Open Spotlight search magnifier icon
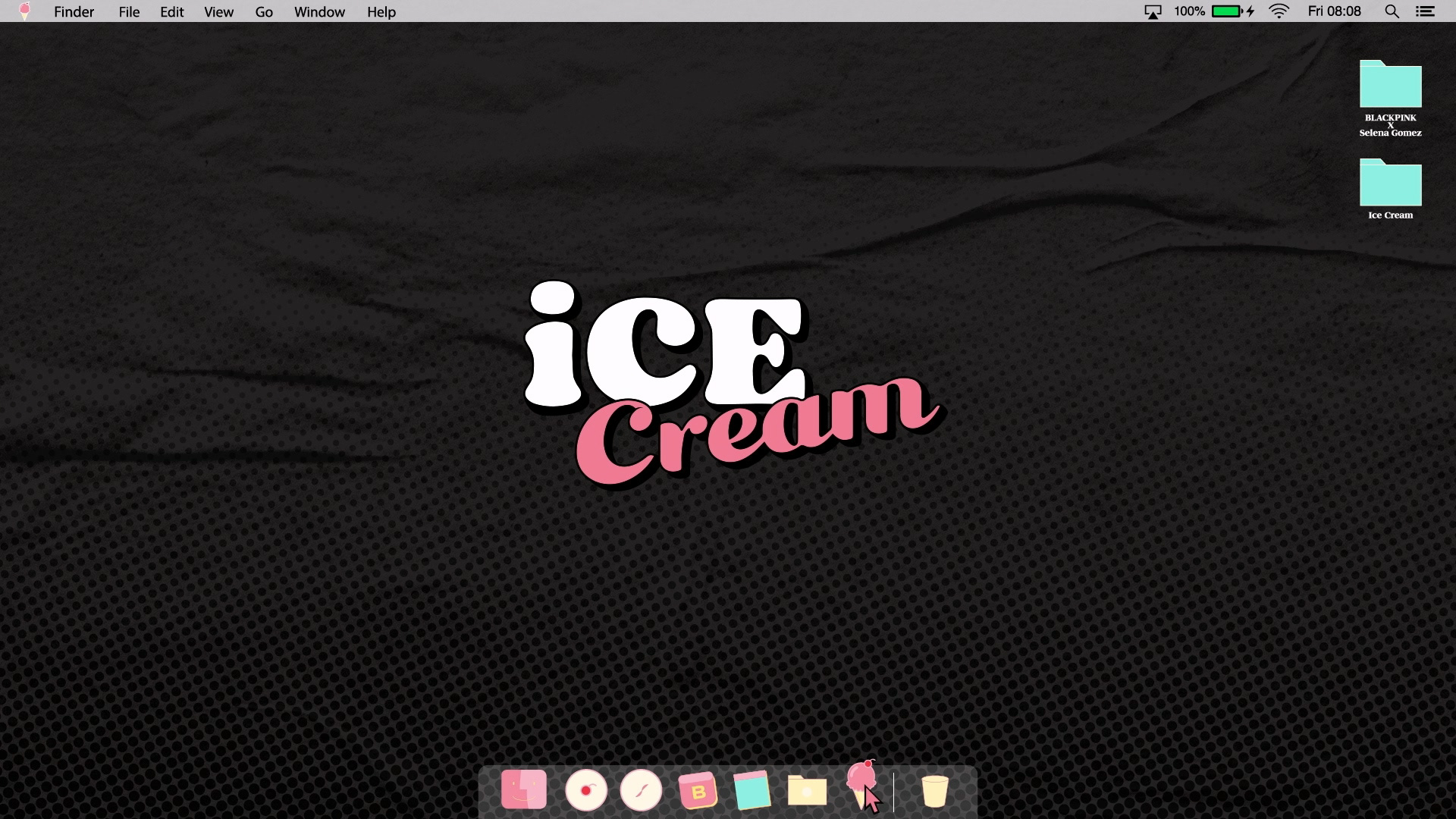 coord(1392,11)
